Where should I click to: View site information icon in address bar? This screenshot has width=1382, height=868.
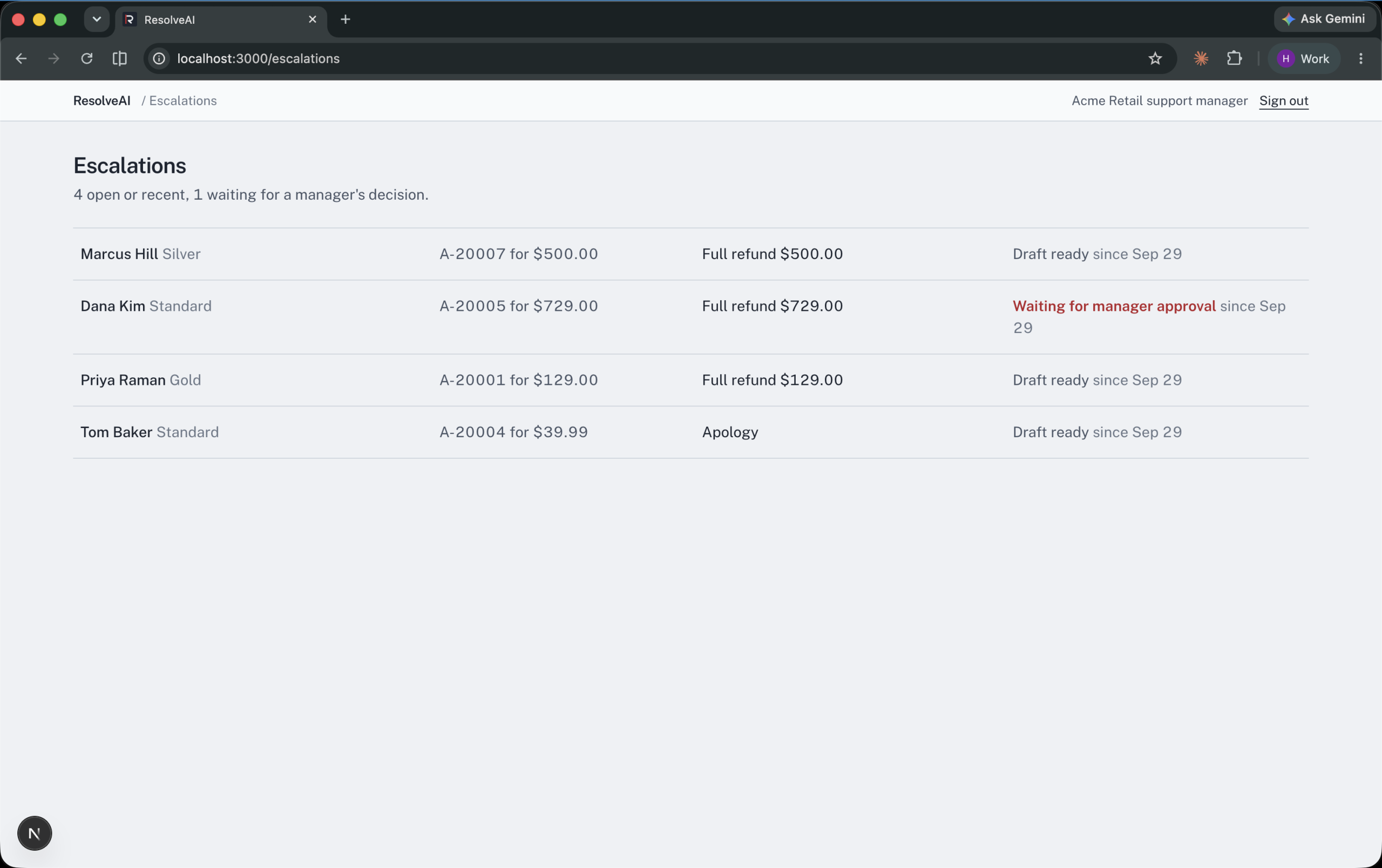pos(159,58)
